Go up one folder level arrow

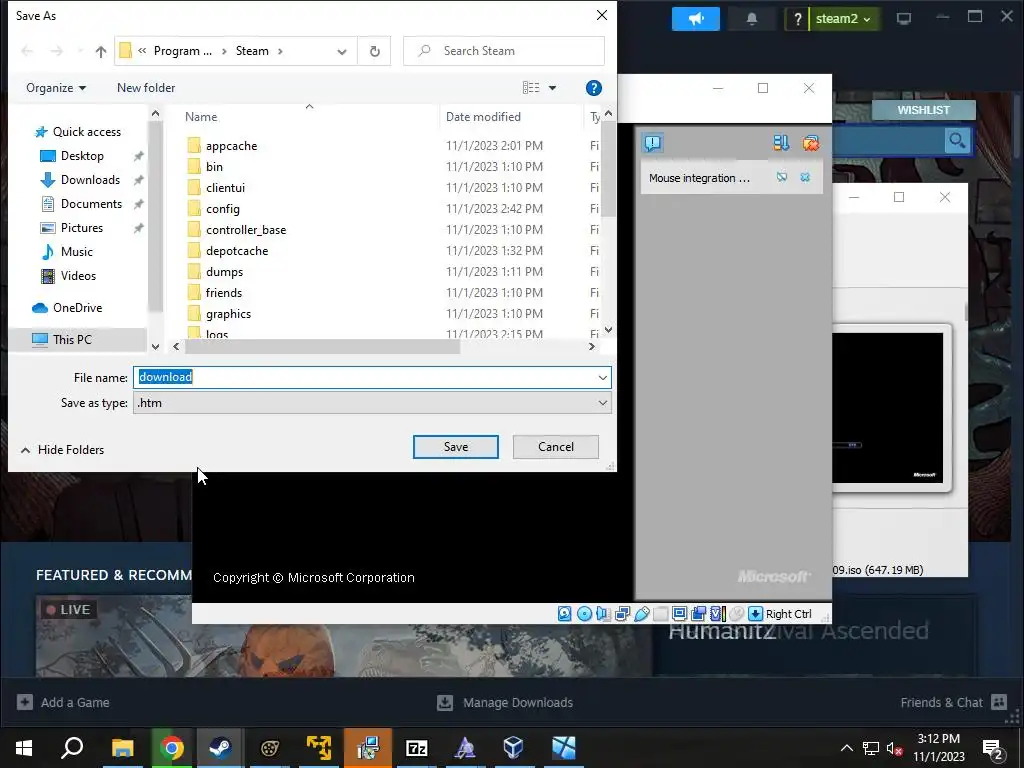coord(101,51)
